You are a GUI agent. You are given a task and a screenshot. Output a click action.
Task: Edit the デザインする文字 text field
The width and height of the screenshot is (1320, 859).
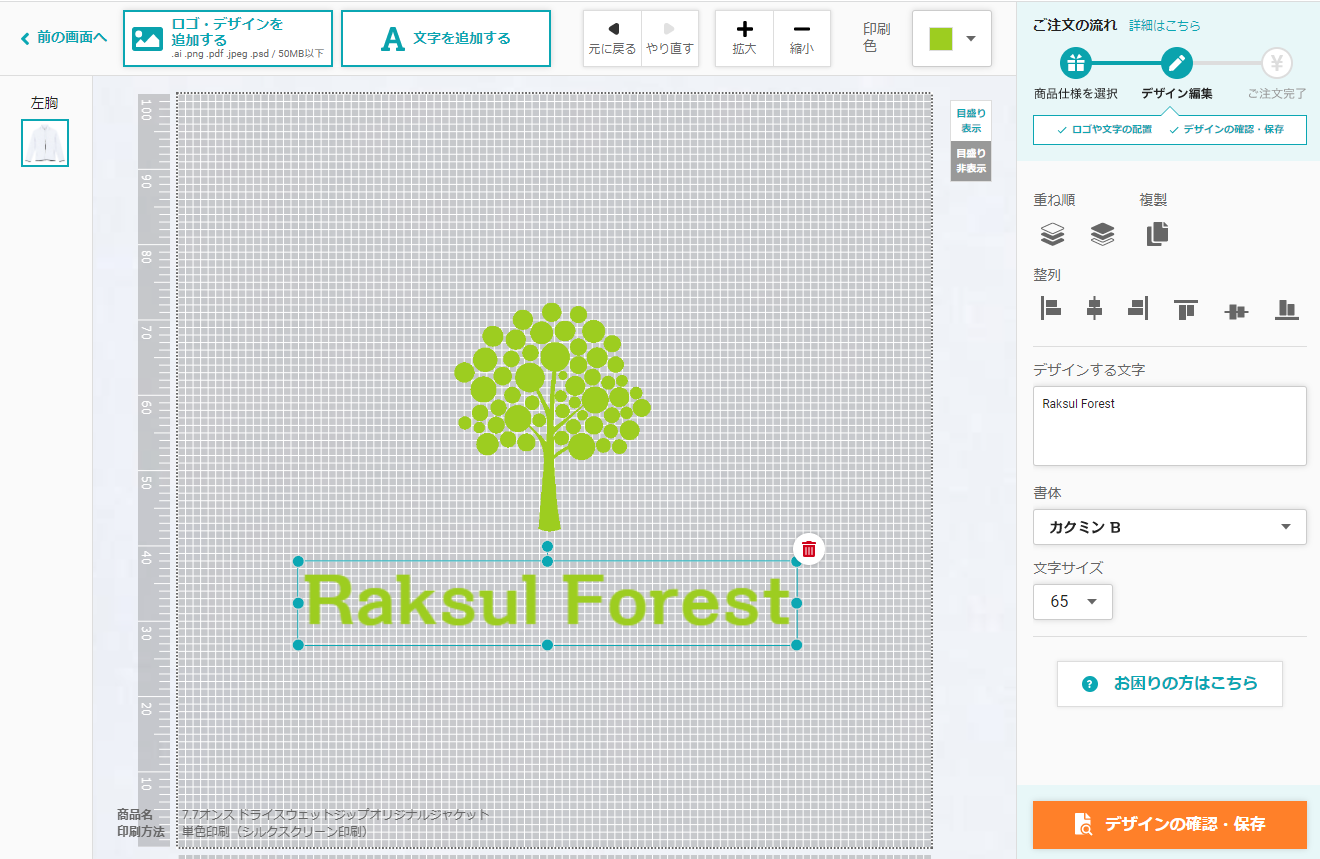tap(1169, 426)
